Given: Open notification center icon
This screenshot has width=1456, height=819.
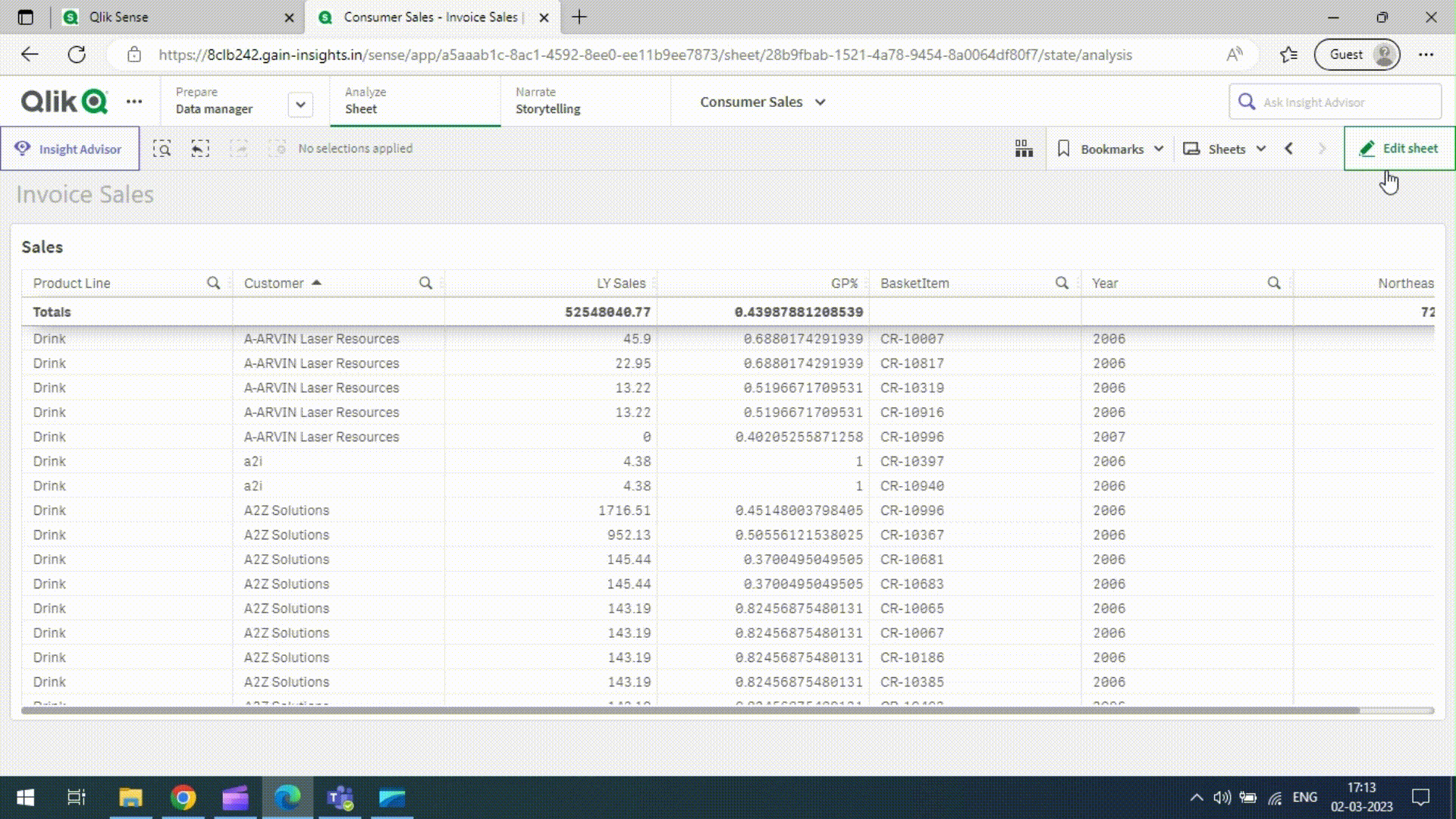Looking at the screenshot, I should point(1420,798).
